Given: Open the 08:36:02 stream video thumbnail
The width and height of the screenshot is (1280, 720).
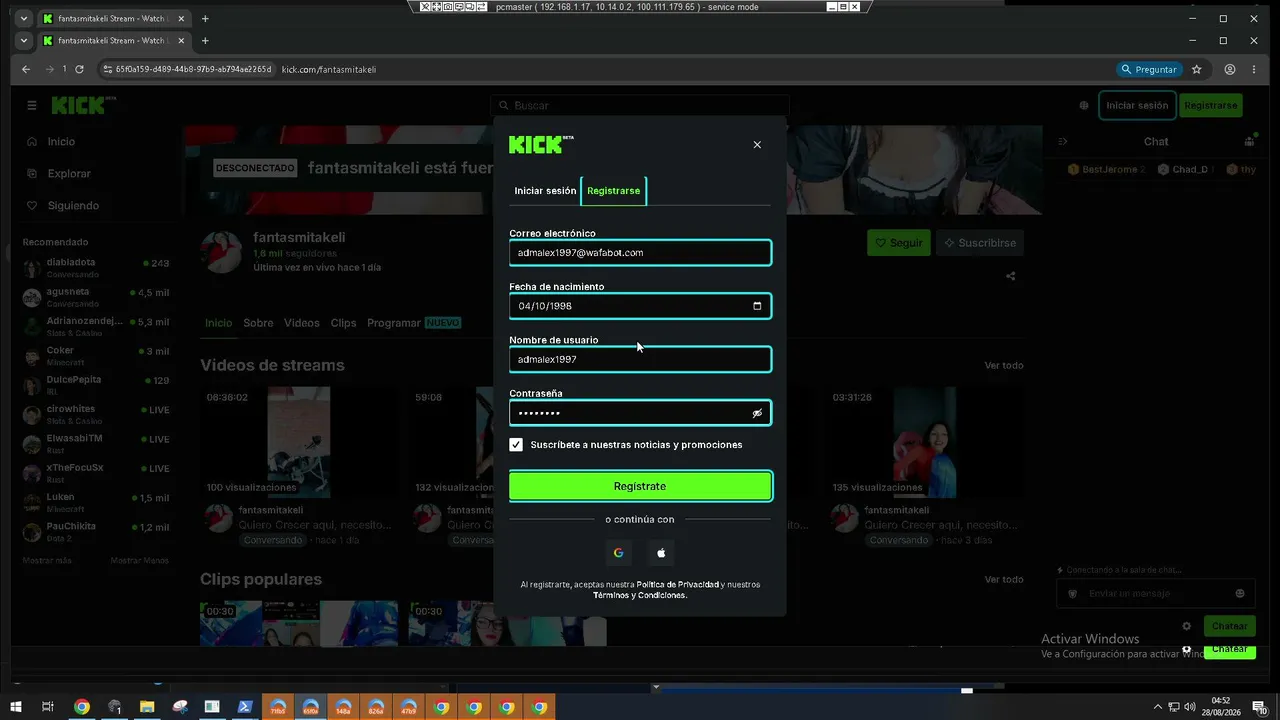Looking at the screenshot, I should [x=299, y=442].
